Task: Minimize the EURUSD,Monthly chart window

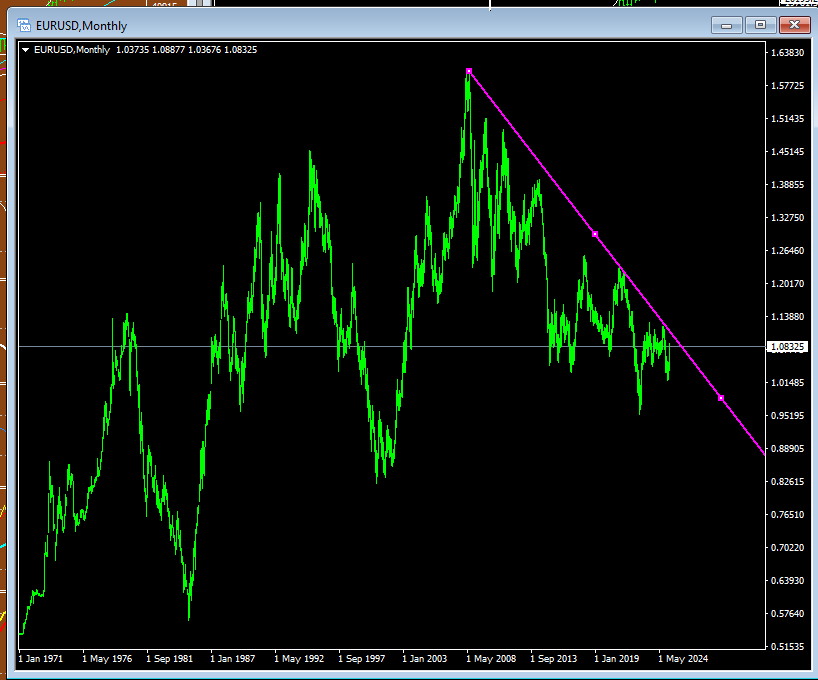Action: coord(725,25)
